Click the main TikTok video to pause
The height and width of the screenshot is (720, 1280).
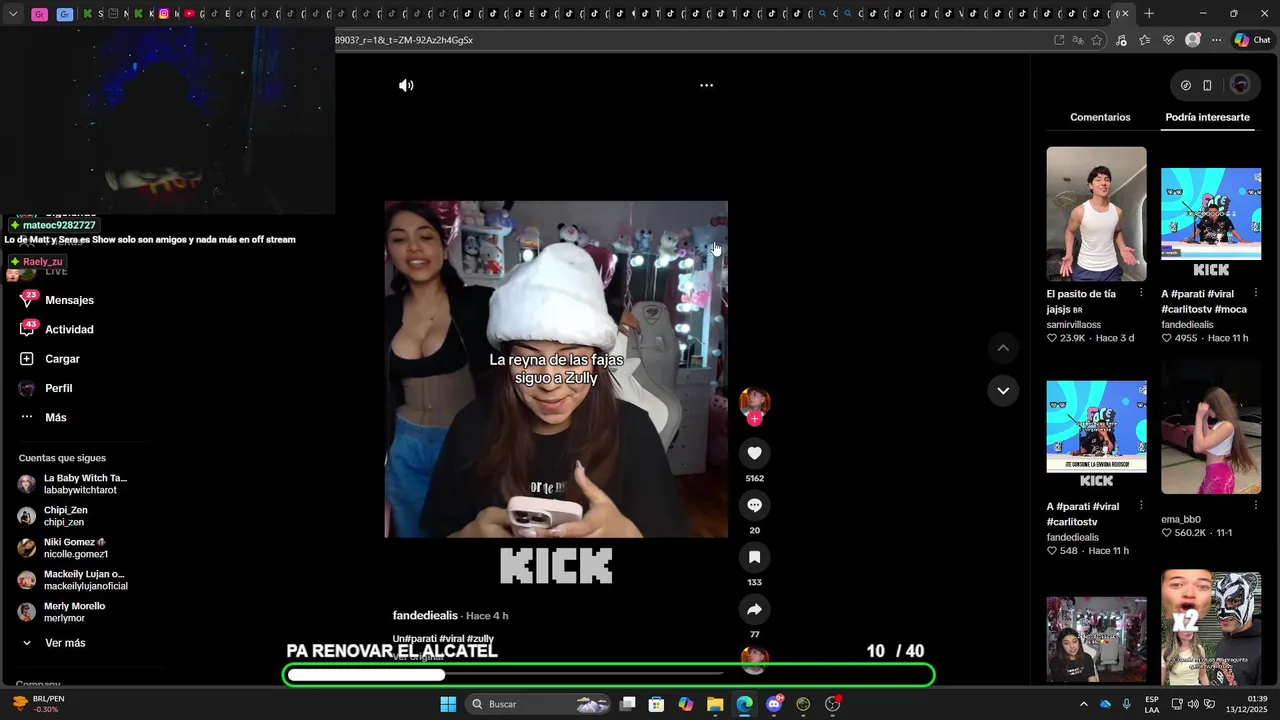(x=556, y=369)
